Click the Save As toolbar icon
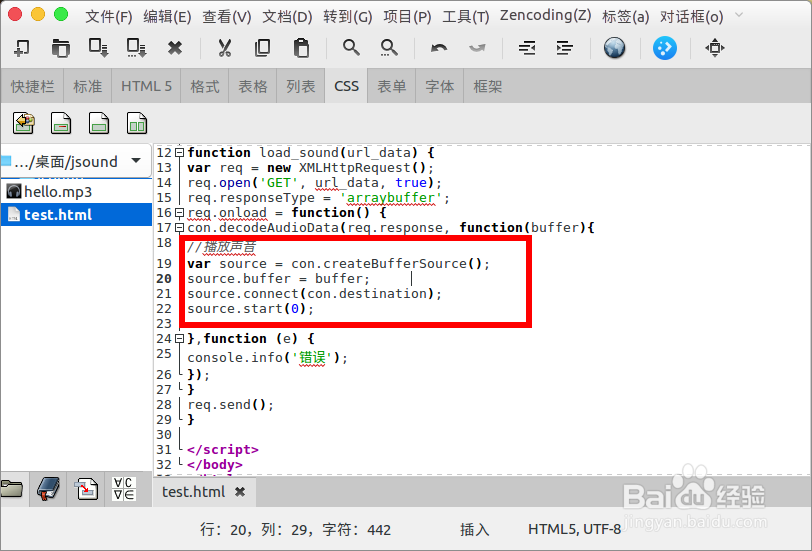Screen dimensions: 812x551 [137, 48]
